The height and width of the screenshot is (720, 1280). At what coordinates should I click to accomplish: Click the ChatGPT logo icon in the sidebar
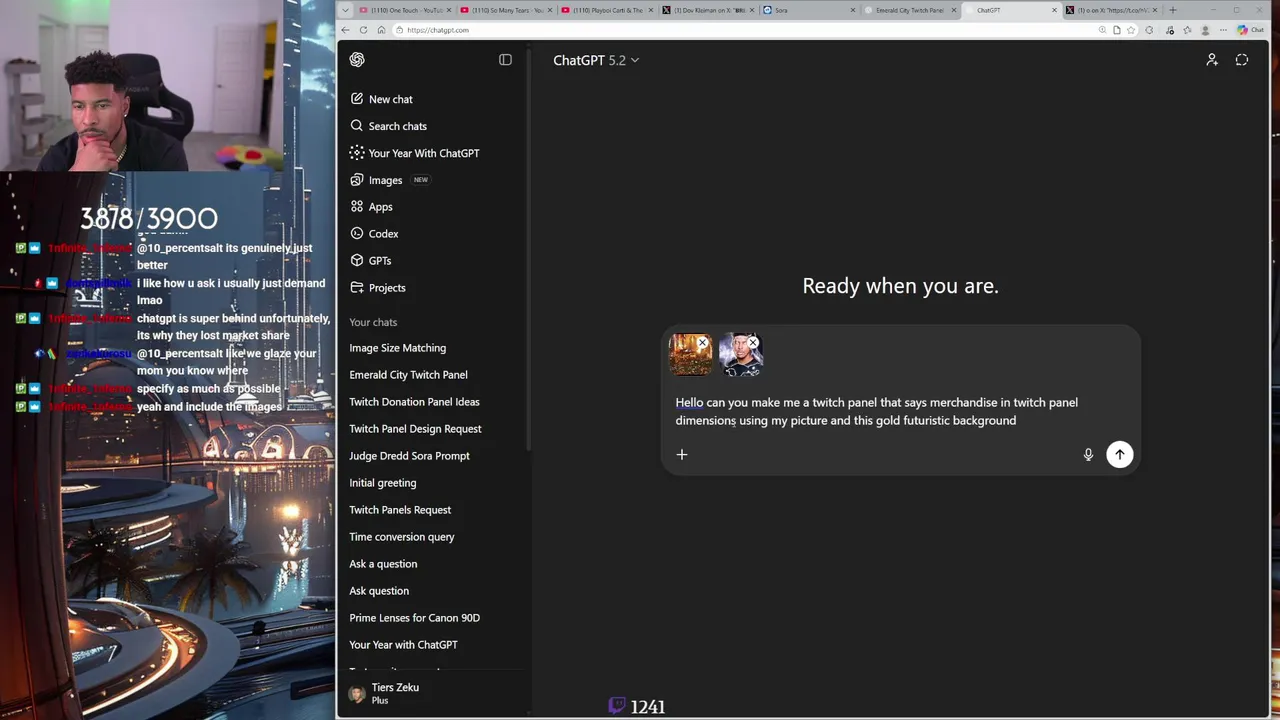357,60
